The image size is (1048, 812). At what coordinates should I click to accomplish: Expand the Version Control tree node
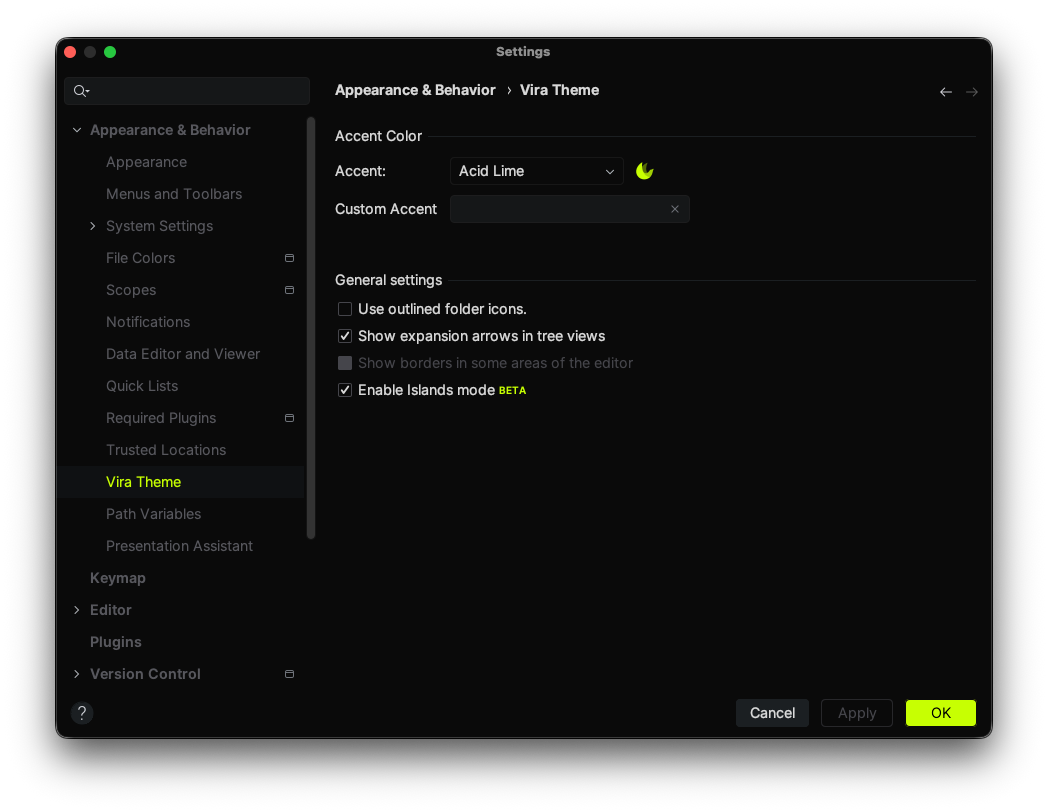coord(77,674)
